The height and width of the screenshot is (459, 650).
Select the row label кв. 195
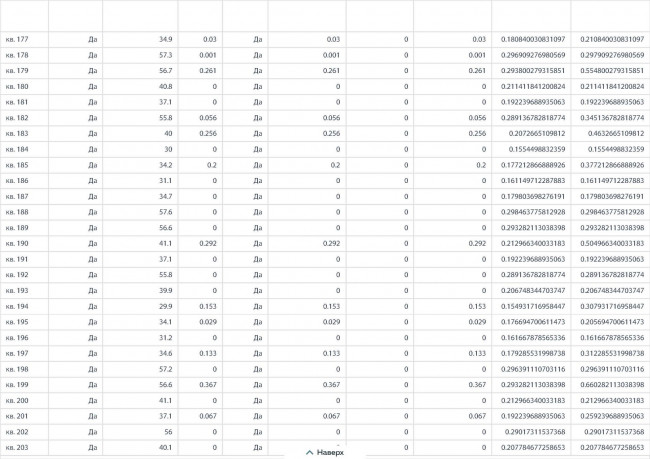(x=17, y=322)
